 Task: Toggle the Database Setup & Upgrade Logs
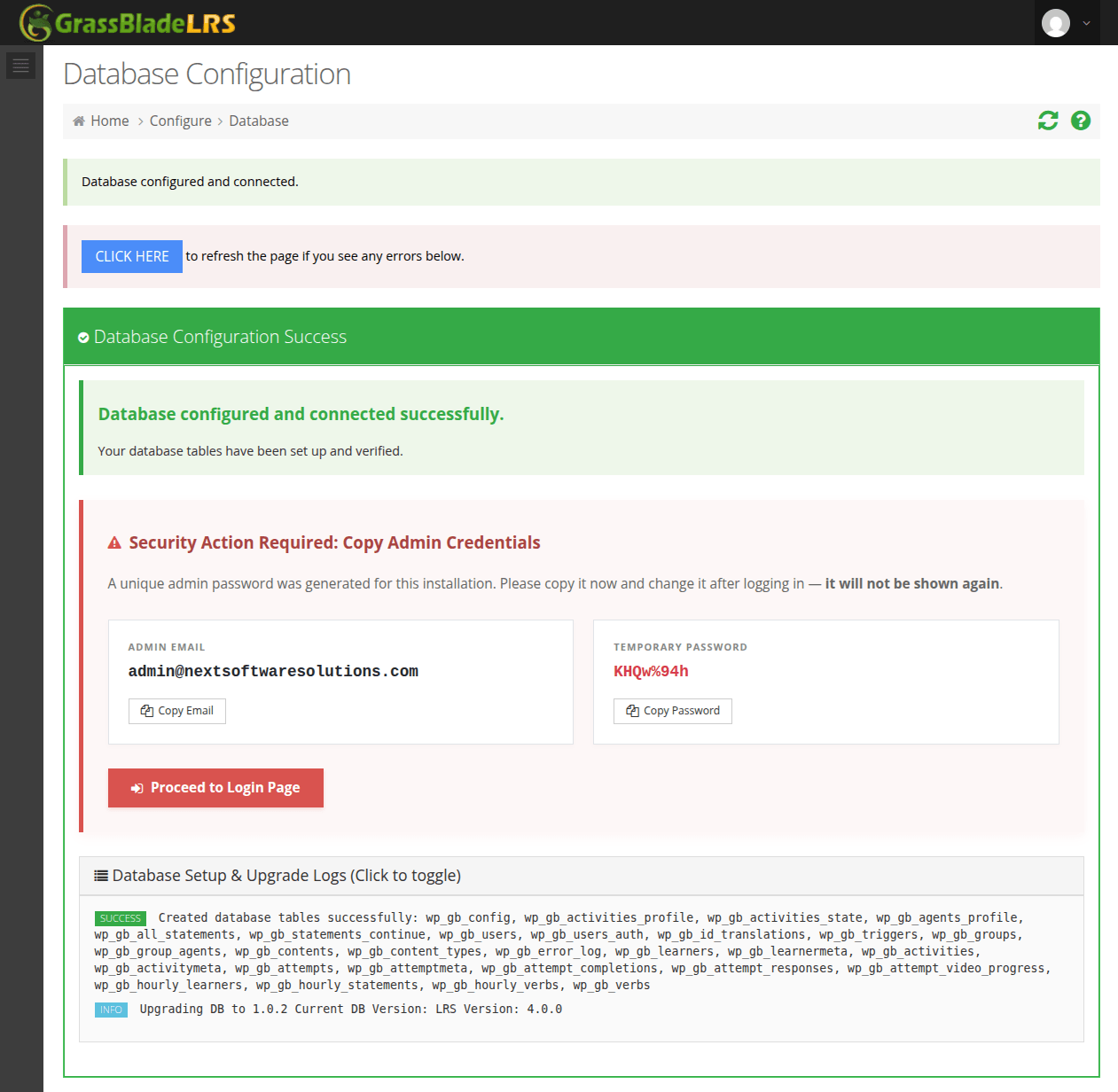[582, 876]
